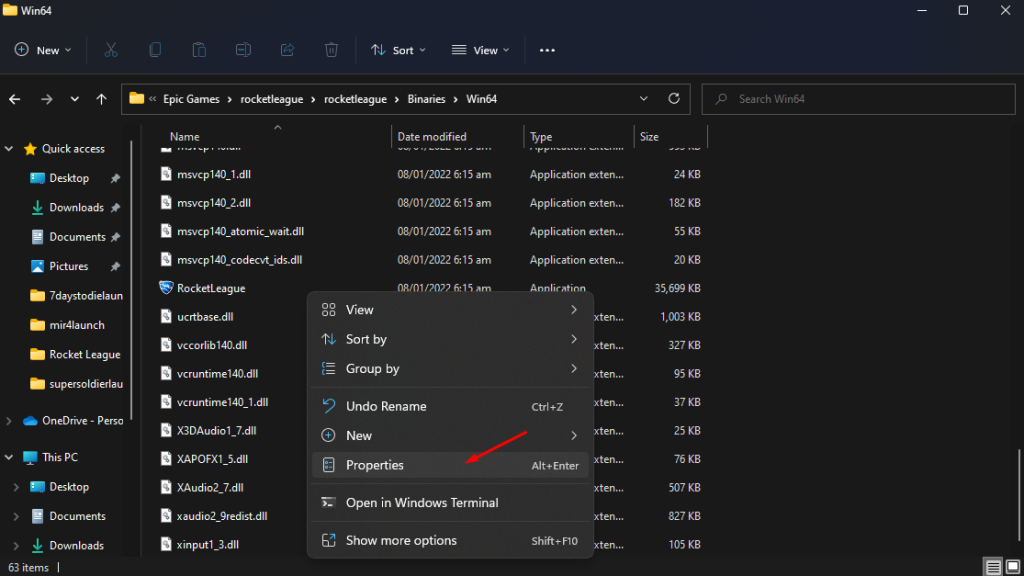The height and width of the screenshot is (576, 1024).
Task: Open the New submenu in context menu
Action: [x=450, y=436]
